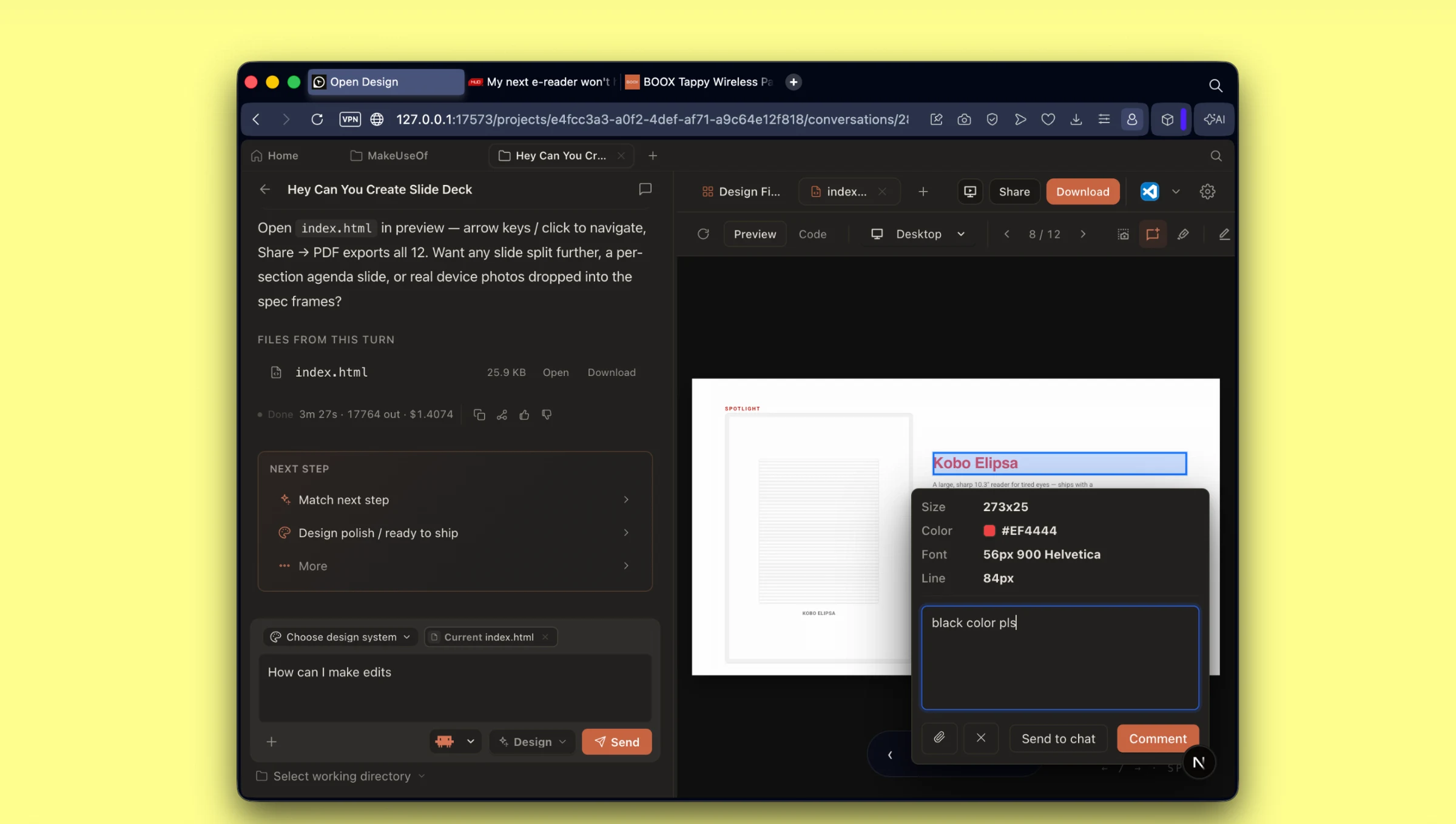The width and height of the screenshot is (1456, 824).
Task: Open the agent model dropdown arrow
Action: [x=470, y=742]
